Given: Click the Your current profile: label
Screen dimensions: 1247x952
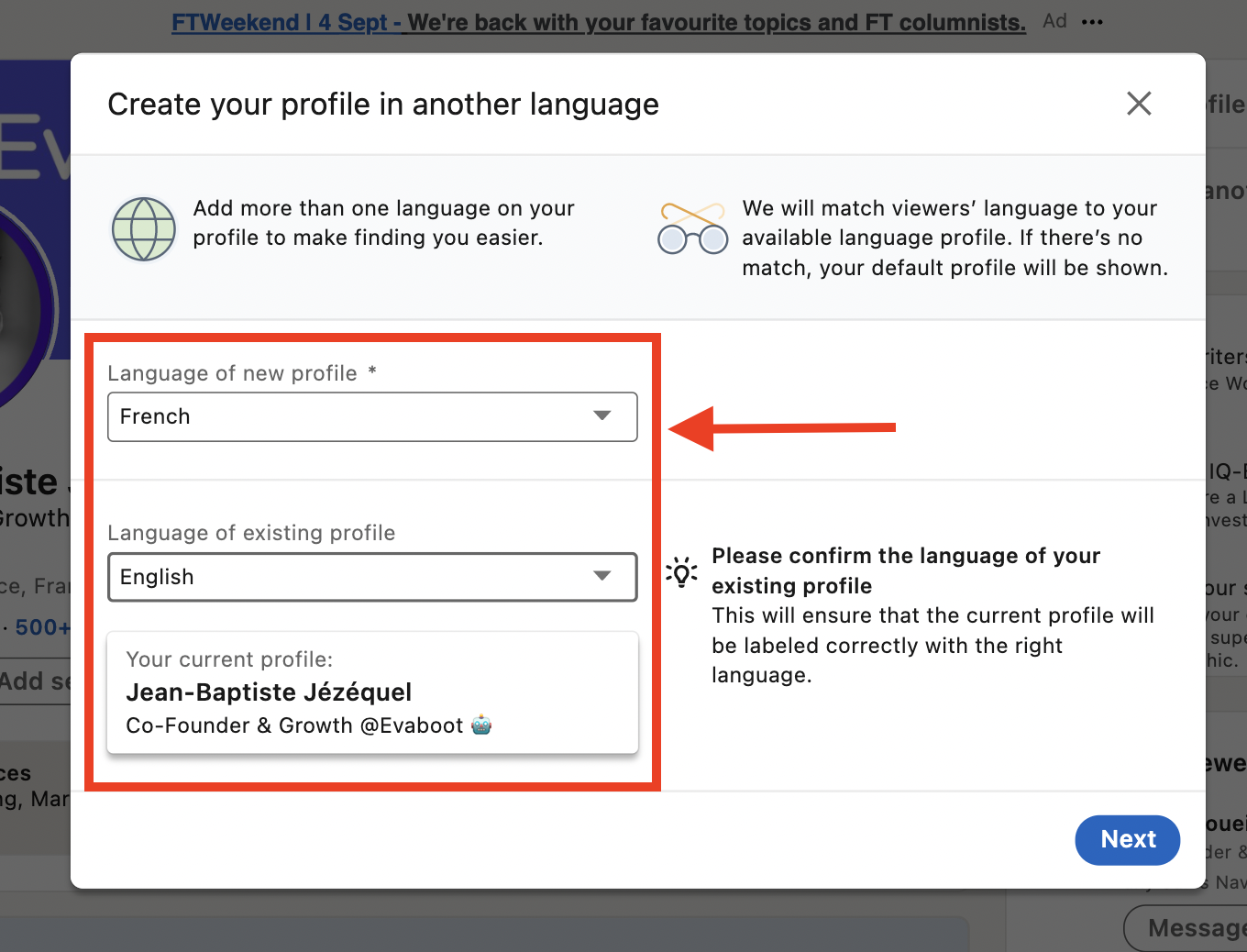Looking at the screenshot, I should [x=229, y=659].
